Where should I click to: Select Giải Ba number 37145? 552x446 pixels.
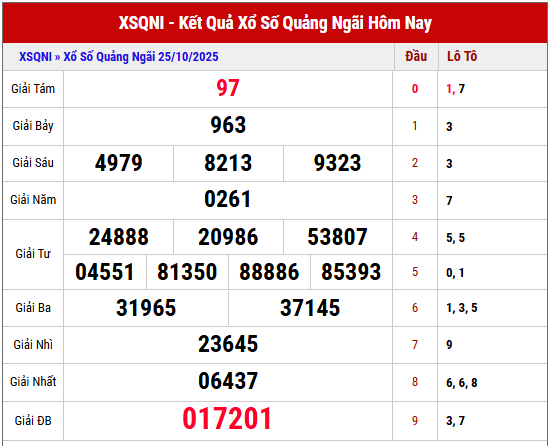click(310, 308)
